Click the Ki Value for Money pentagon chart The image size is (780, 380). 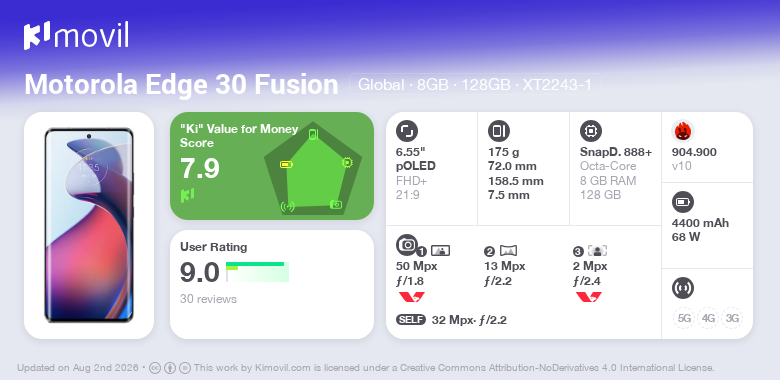[x=312, y=168]
